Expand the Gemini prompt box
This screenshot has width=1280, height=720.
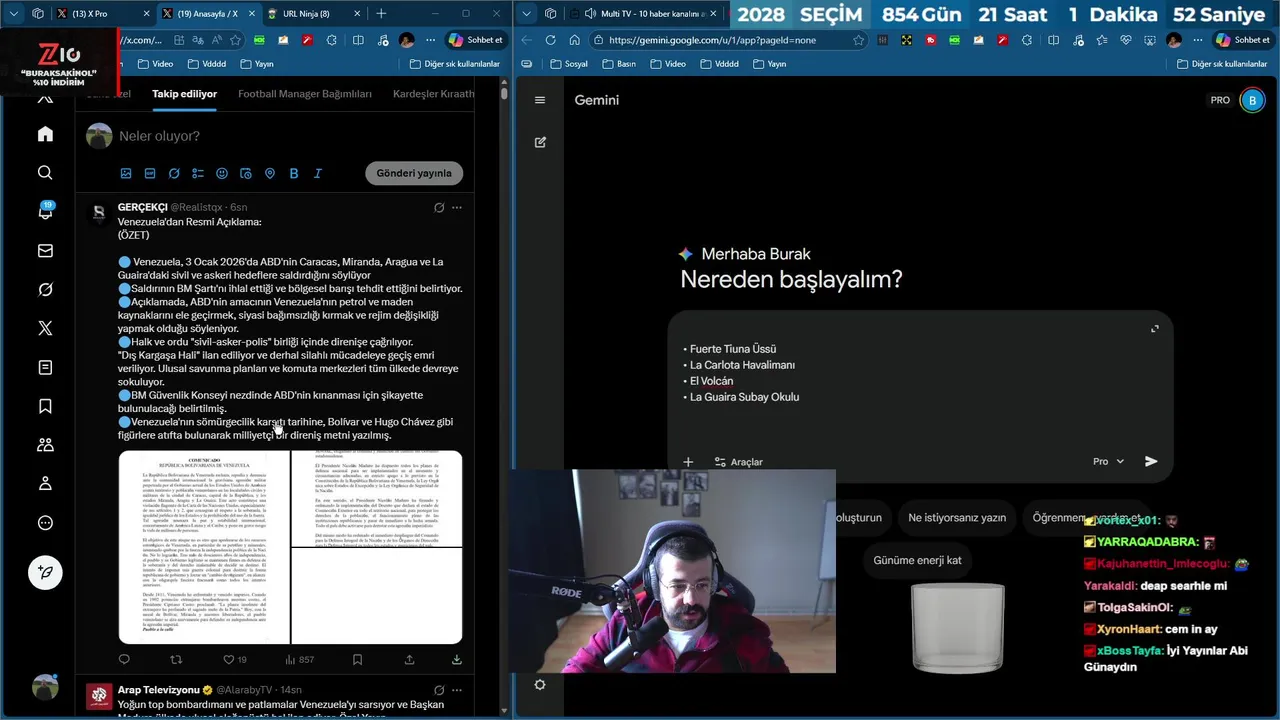(1155, 329)
